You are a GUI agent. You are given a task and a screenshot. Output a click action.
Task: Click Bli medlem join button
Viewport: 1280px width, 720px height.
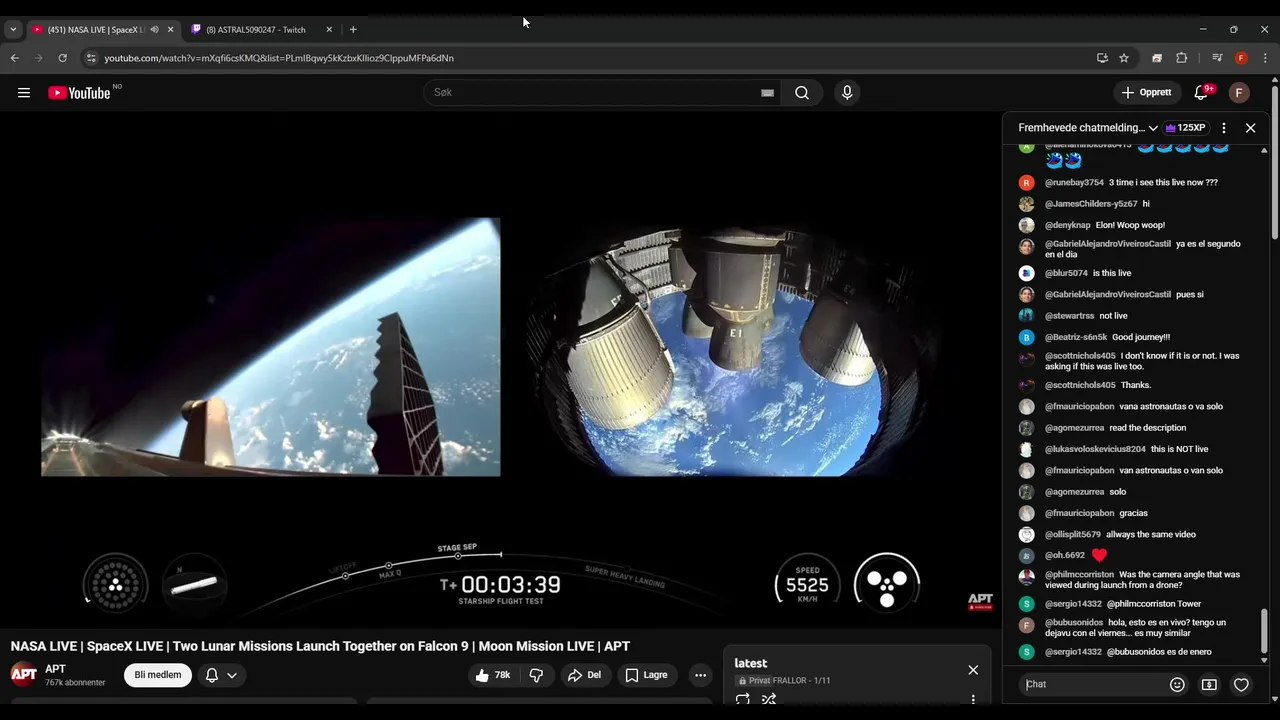pos(158,675)
